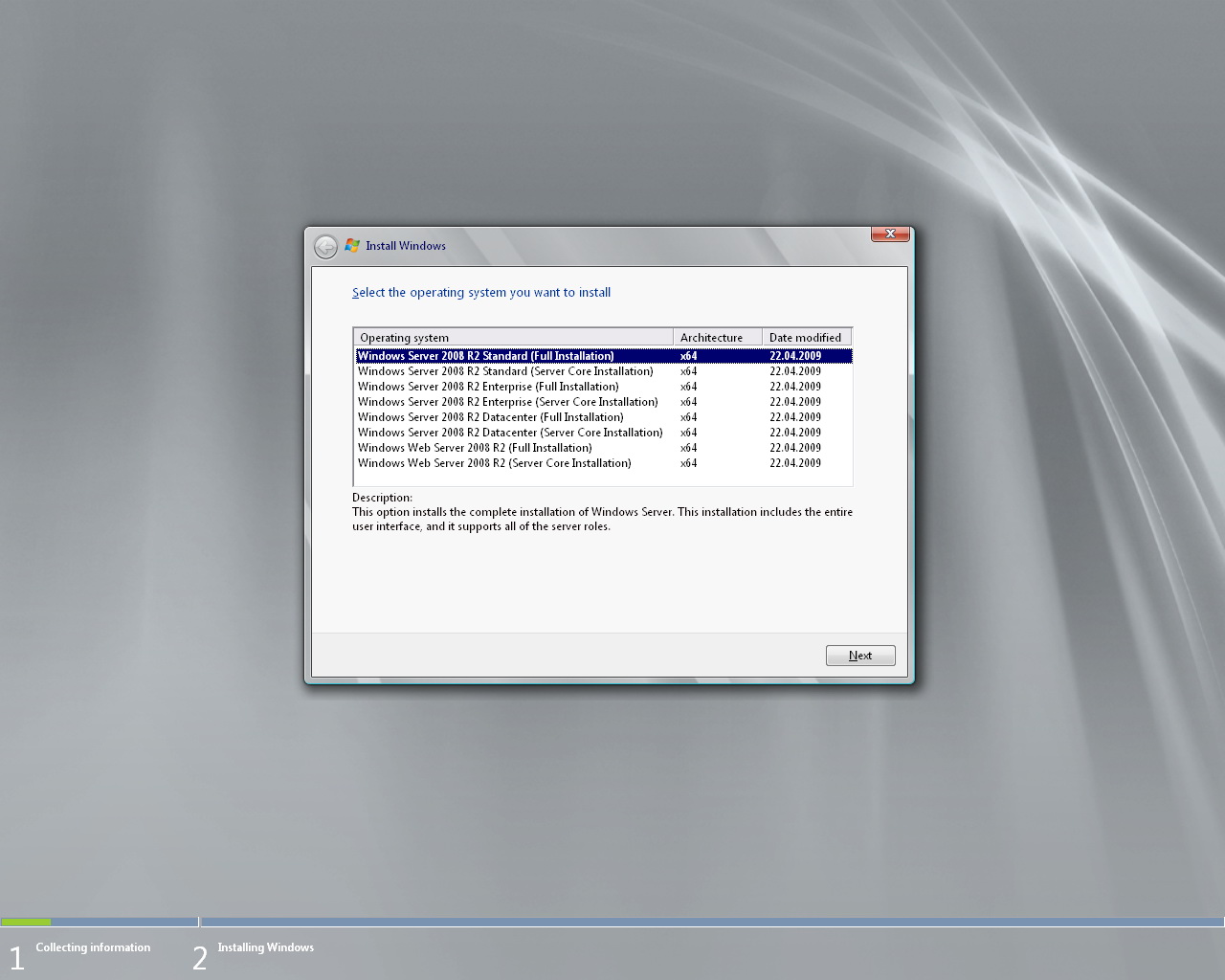1225x980 pixels.
Task: Pick Windows Server 2008 R2 Enterprise (Server Core Installation)
Action: (x=507, y=402)
